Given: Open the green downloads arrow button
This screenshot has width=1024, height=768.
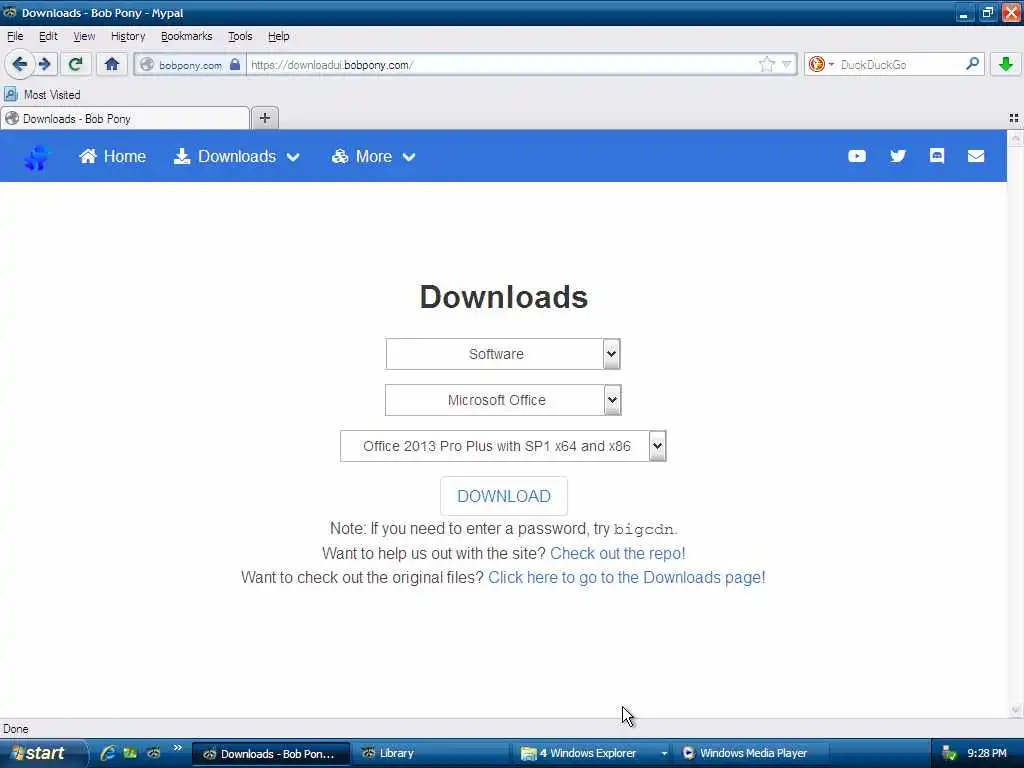Looking at the screenshot, I should tap(1006, 64).
